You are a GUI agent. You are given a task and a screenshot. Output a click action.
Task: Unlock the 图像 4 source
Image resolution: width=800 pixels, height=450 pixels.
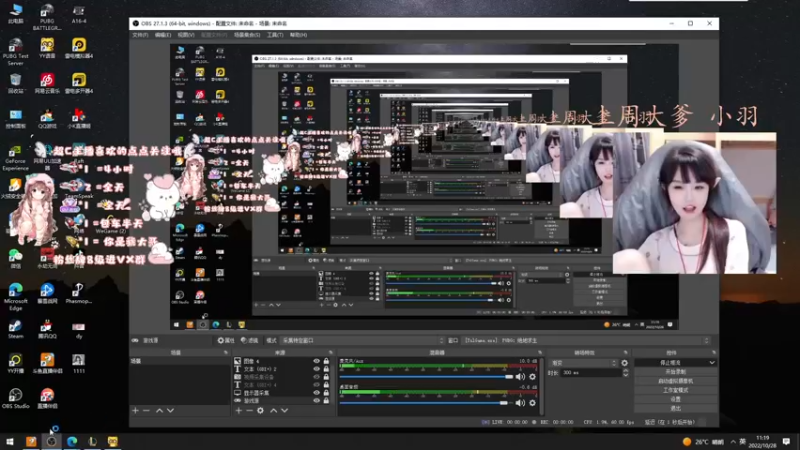click(x=326, y=361)
